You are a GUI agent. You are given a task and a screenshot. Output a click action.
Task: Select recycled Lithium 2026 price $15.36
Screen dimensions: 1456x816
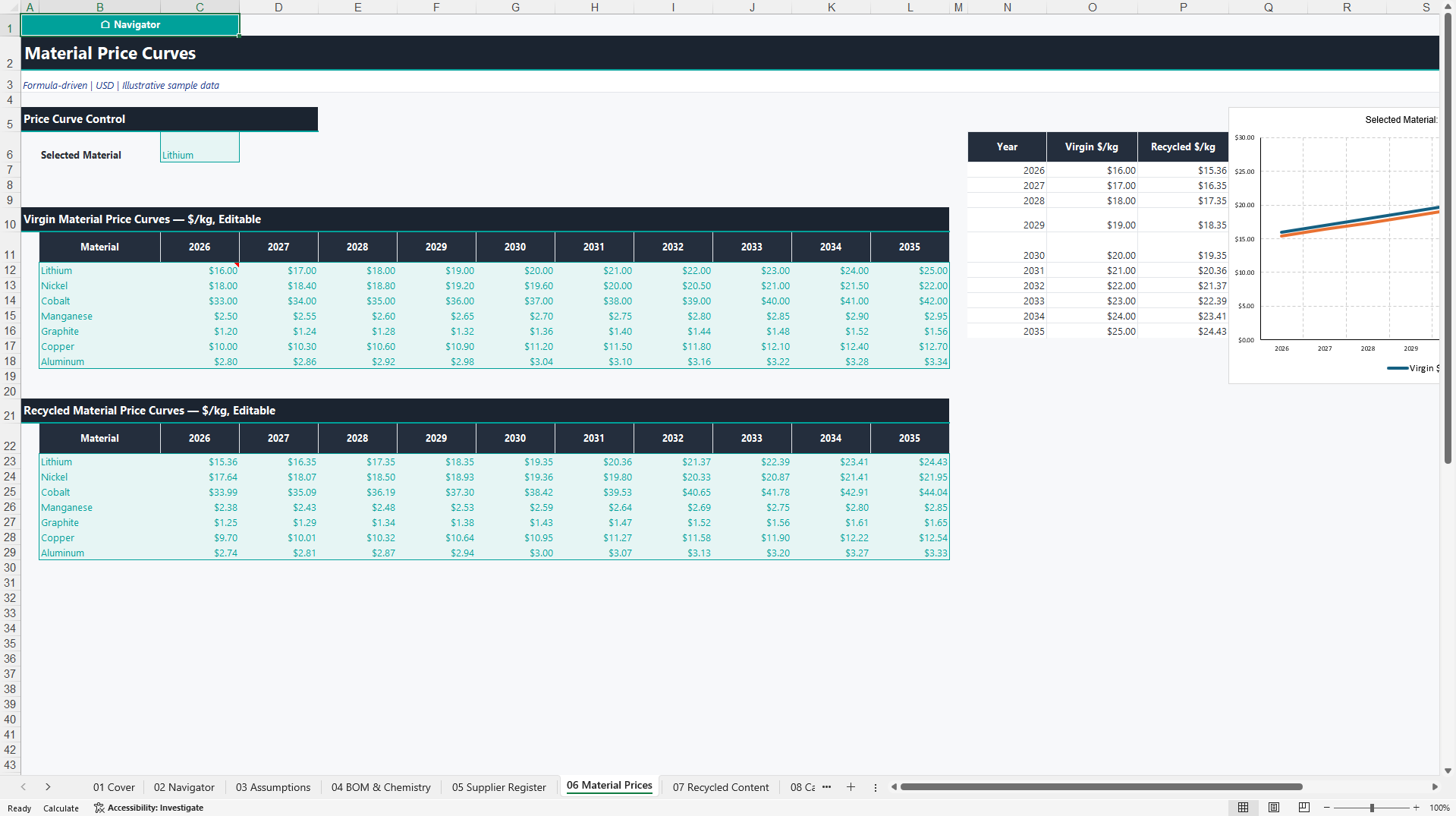(x=200, y=462)
